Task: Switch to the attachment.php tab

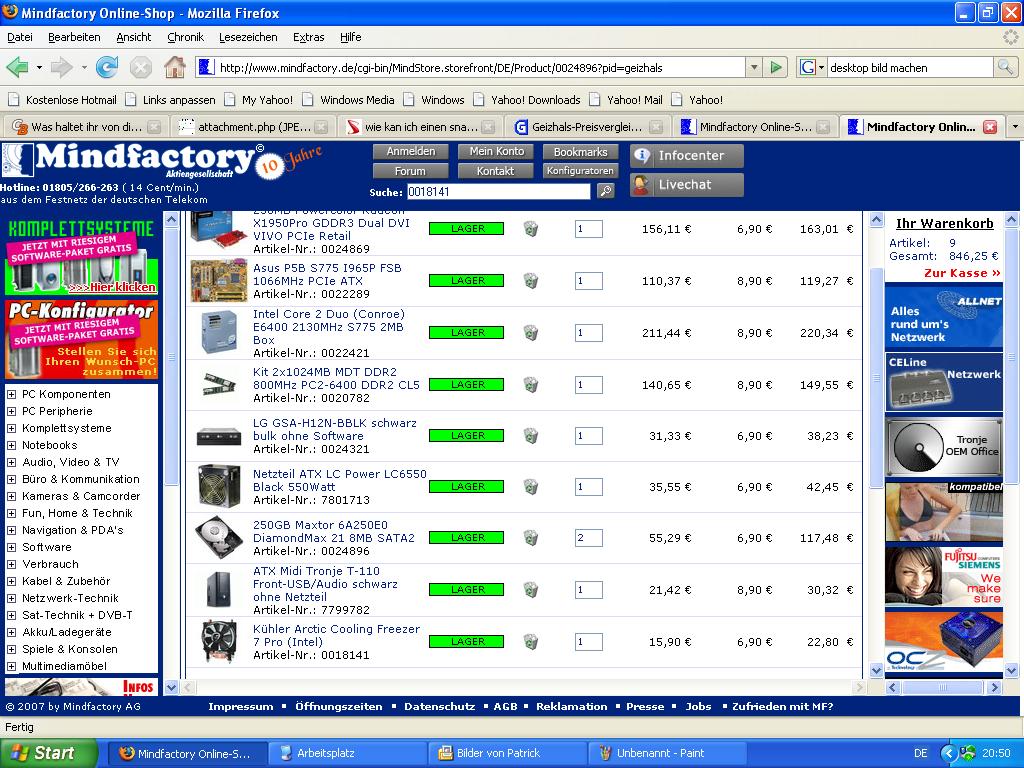Action: tap(254, 127)
